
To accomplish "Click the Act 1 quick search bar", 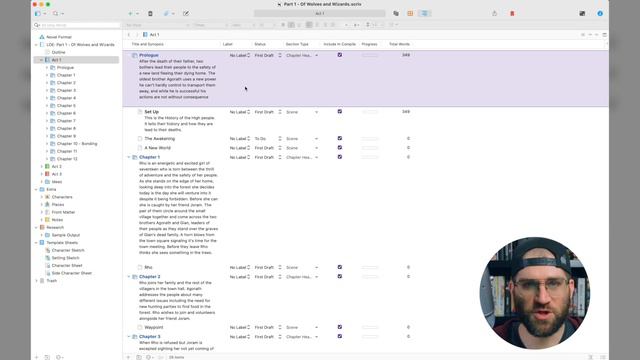I will [320, 13].
